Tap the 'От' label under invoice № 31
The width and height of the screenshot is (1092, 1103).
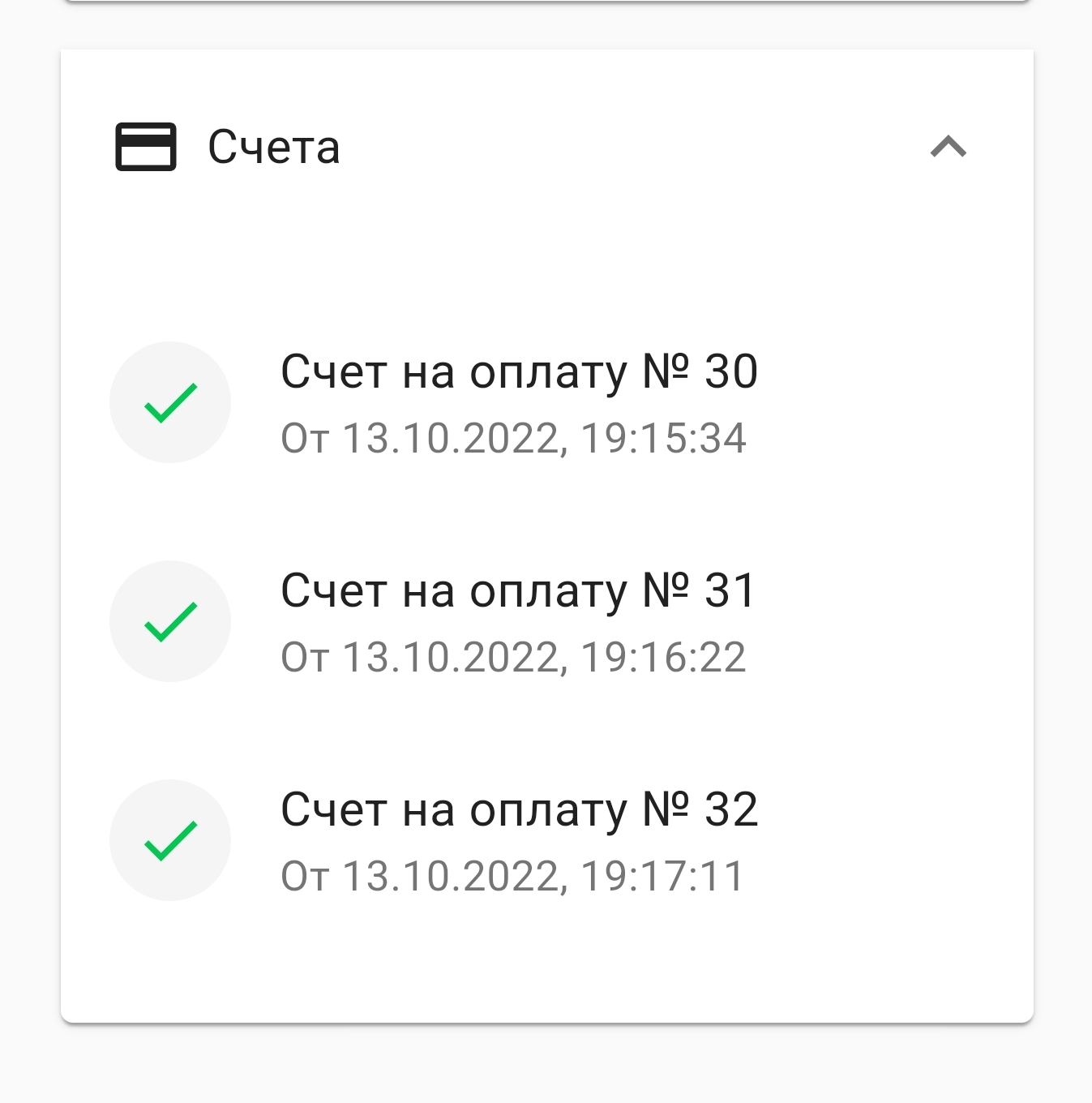click(305, 658)
